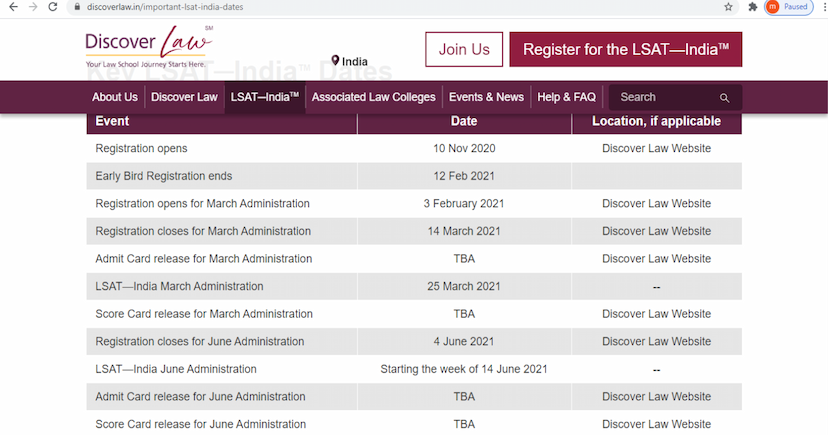Click the India location pin icon
828x435 pixels.
click(335, 61)
